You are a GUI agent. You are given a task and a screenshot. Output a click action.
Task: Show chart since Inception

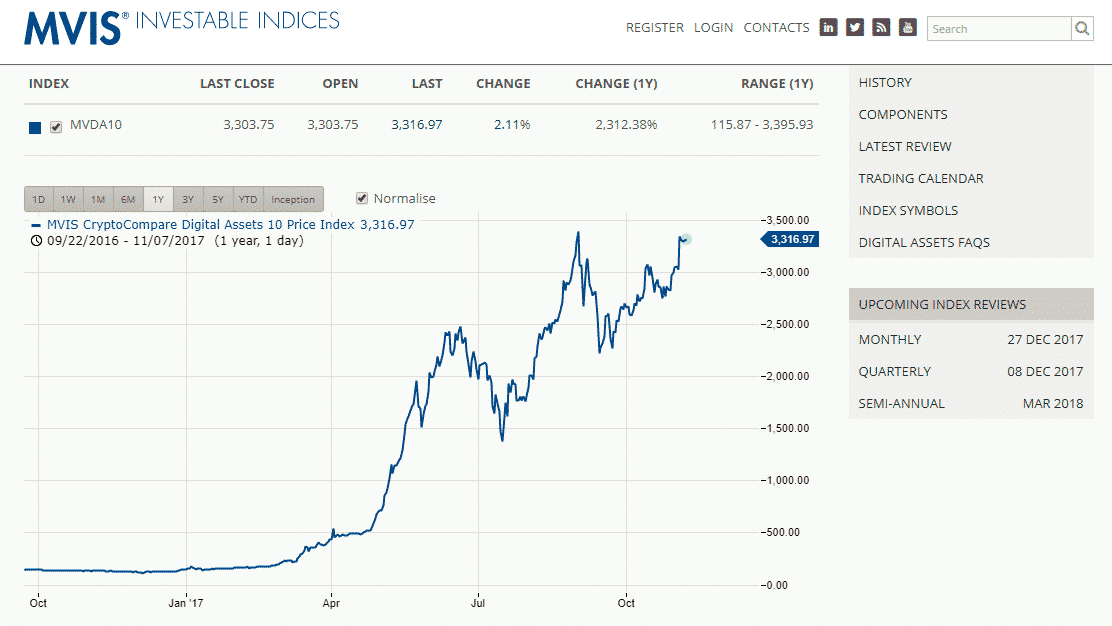coord(293,199)
